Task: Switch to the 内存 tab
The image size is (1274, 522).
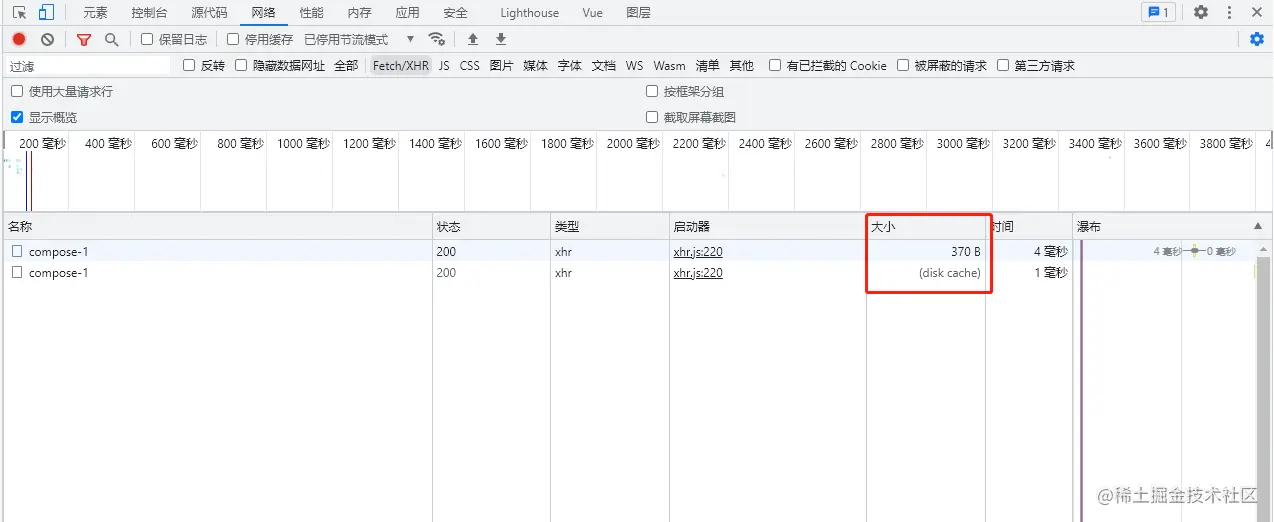Action: (360, 13)
